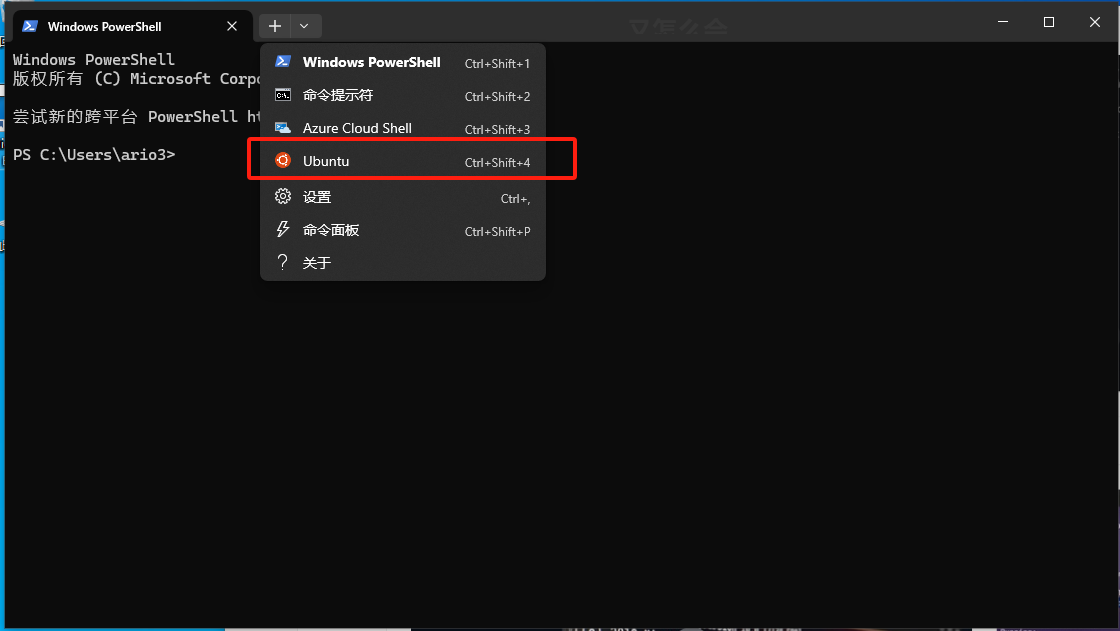Click the PowerShell icon in the menu
The image size is (1120, 631).
283,61
